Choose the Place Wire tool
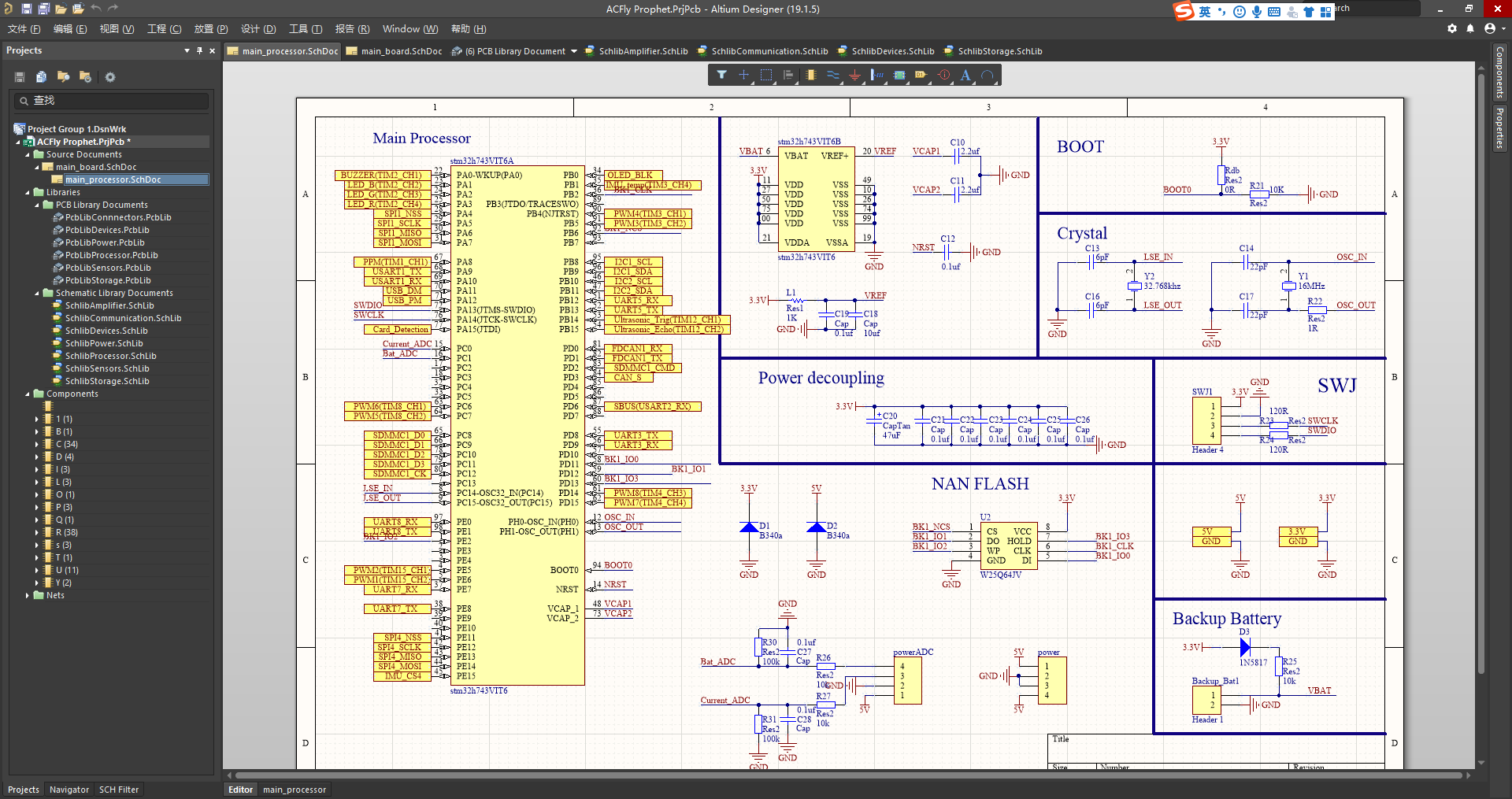The width and height of the screenshot is (1512, 799). [832, 76]
